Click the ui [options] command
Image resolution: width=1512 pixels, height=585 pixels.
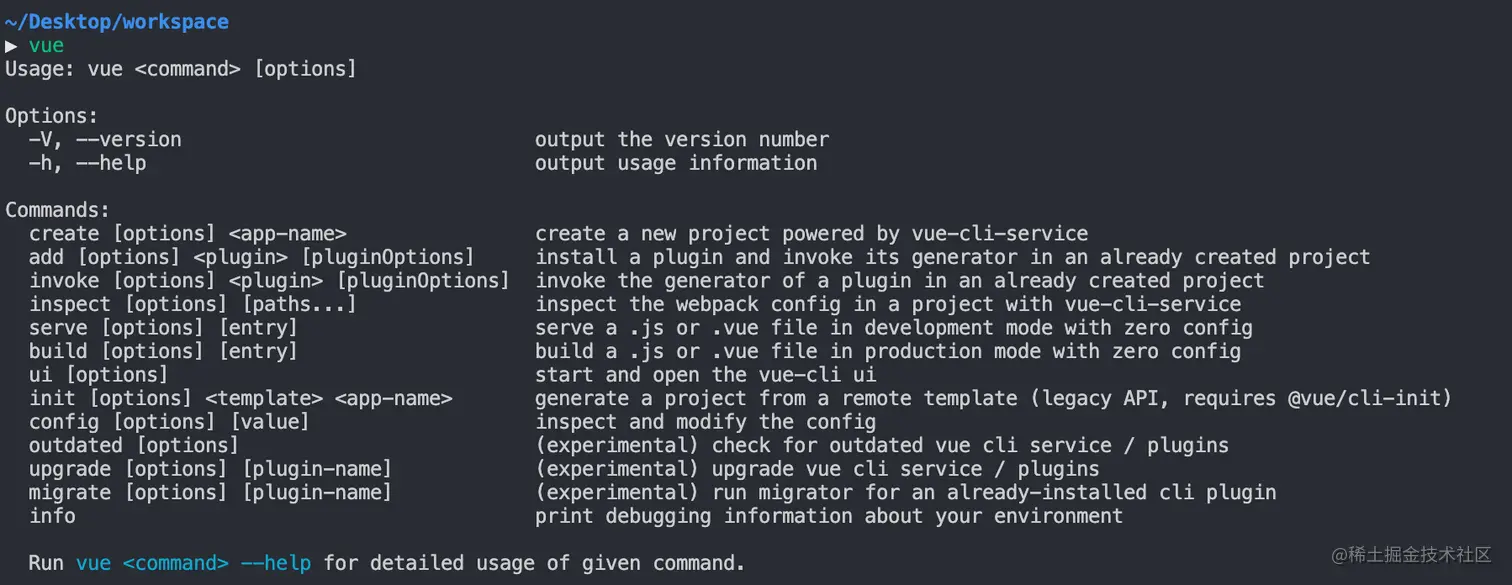pyautogui.click(x=98, y=375)
